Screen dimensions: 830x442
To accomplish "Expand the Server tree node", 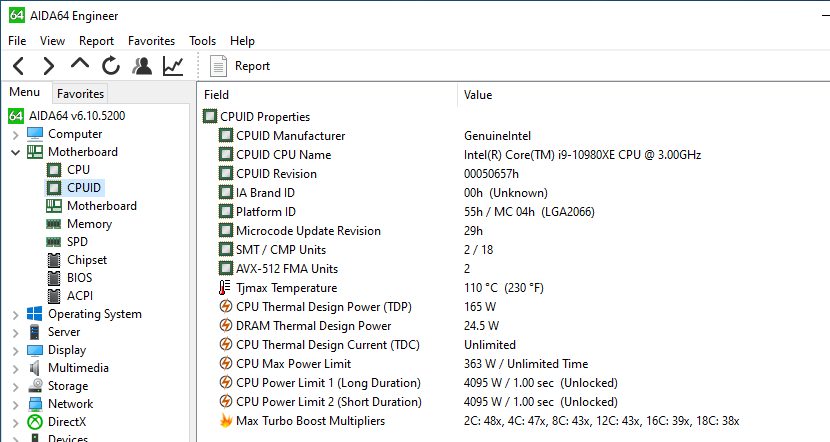I will click(15, 333).
